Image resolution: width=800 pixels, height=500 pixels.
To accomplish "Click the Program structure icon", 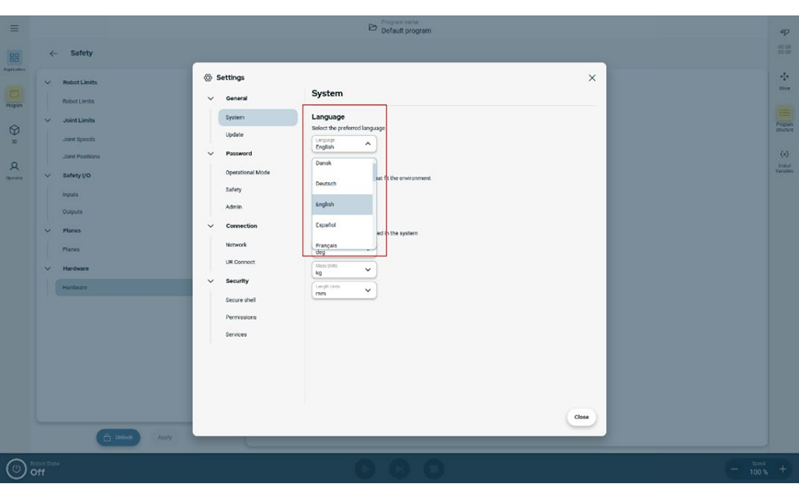I will coord(784,116).
